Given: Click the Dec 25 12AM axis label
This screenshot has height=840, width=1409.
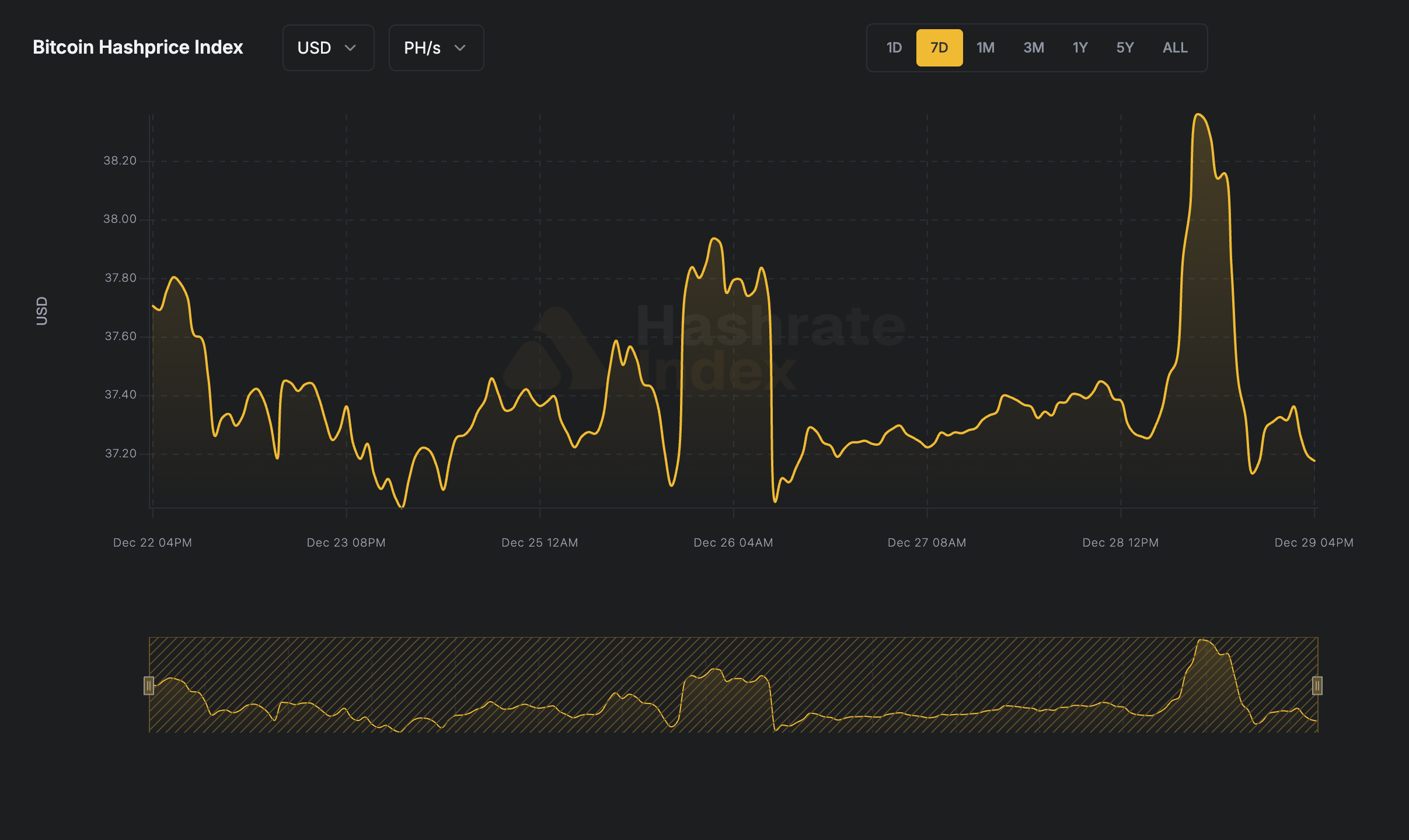Looking at the screenshot, I should coord(539,542).
